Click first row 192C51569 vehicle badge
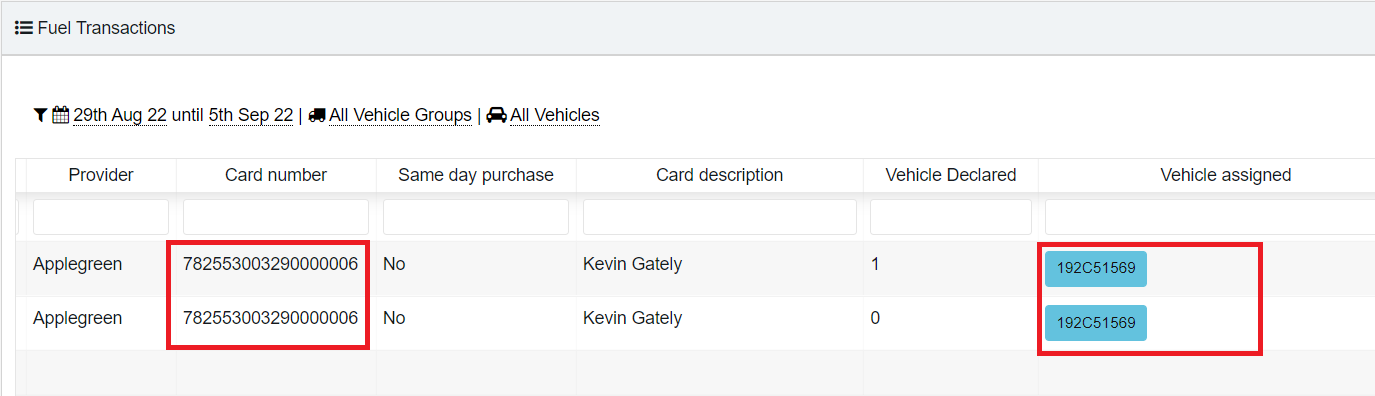The image size is (1375, 396). pos(1096,270)
